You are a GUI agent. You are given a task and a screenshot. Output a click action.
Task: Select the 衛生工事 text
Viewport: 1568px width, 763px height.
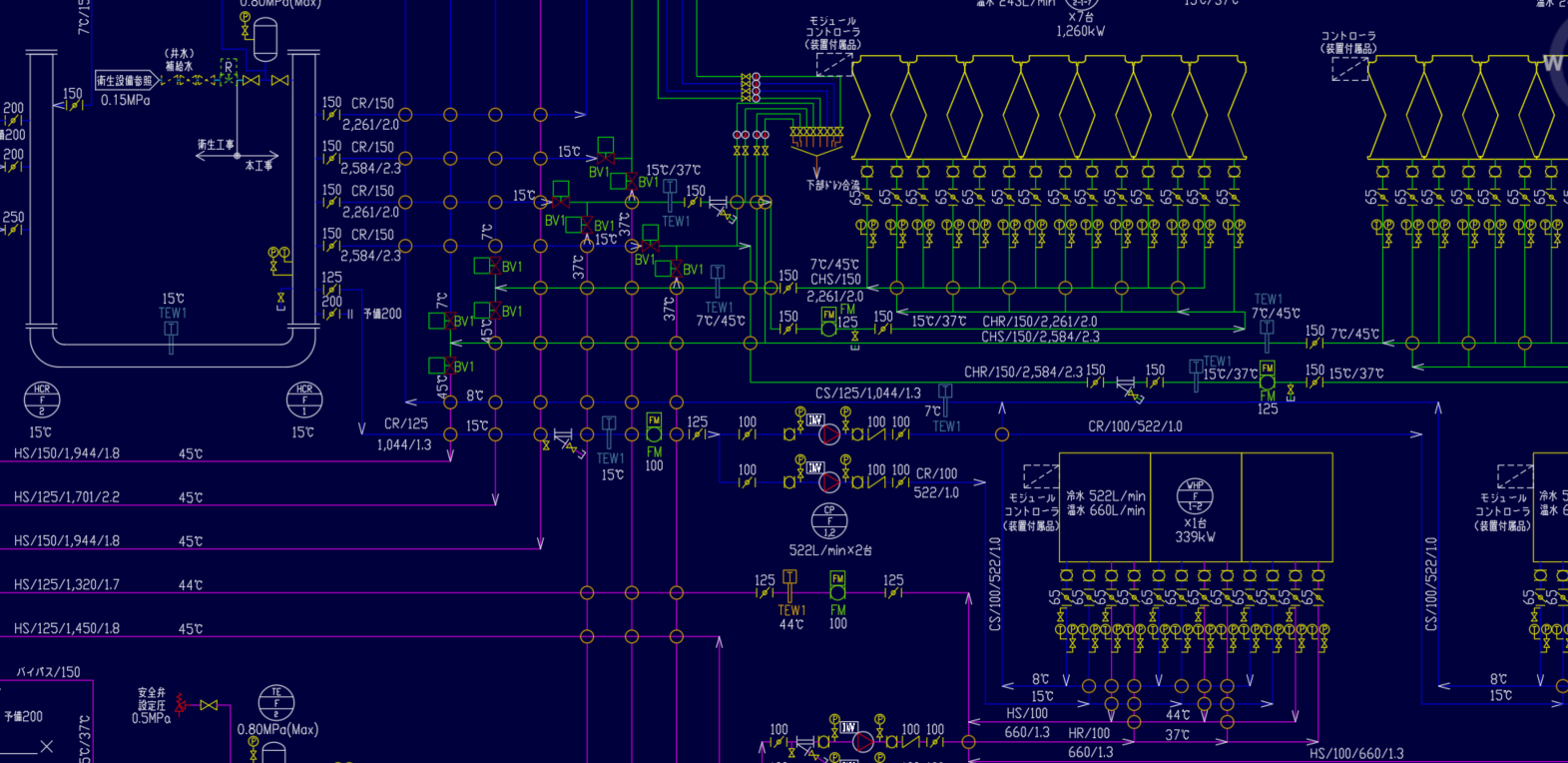pos(216,146)
